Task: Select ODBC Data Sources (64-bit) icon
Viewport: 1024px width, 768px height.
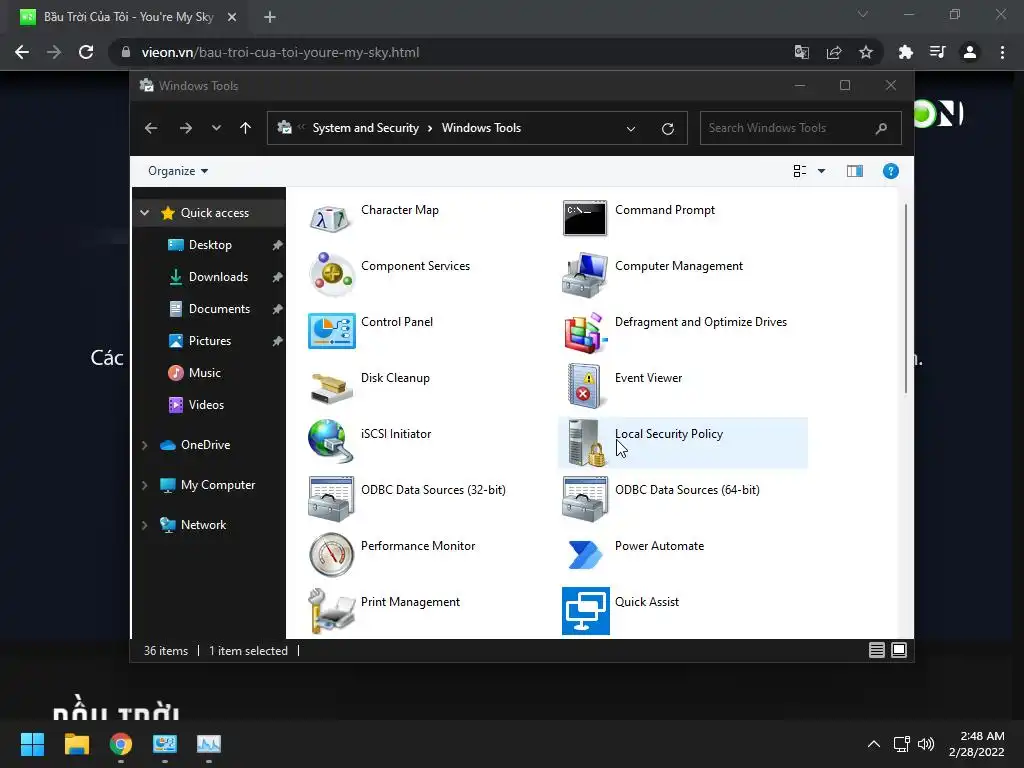Action: coord(585,498)
